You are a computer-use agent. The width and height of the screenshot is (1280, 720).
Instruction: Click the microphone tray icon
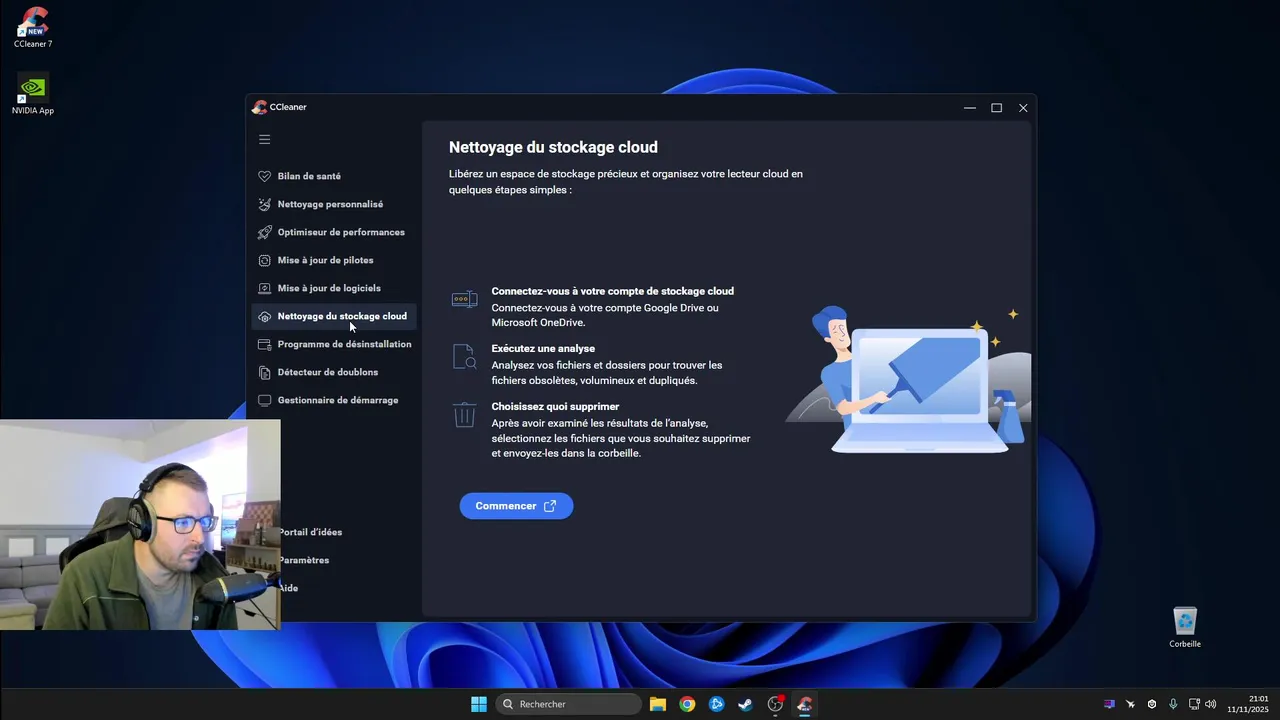coord(1173,704)
